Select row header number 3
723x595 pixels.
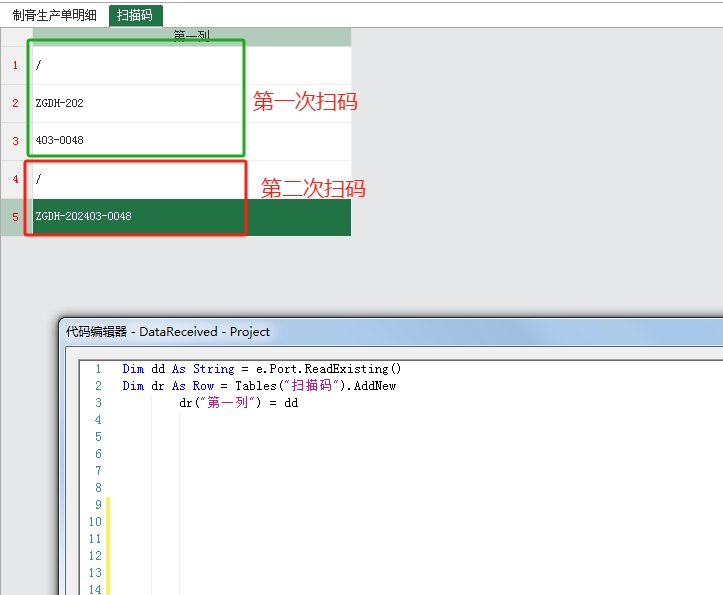click(x=16, y=141)
